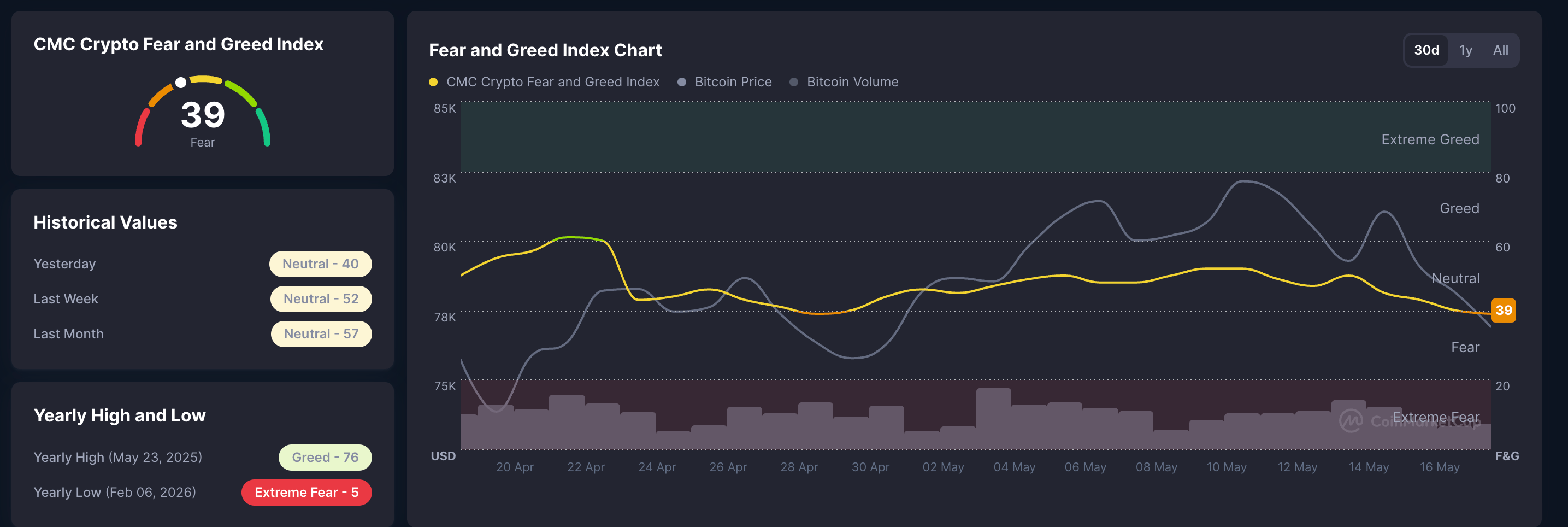Image resolution: width=1568 pixels, height=527 pixels.
Task: Click the Extreme Greed zone label
Action: (1430, 139)
